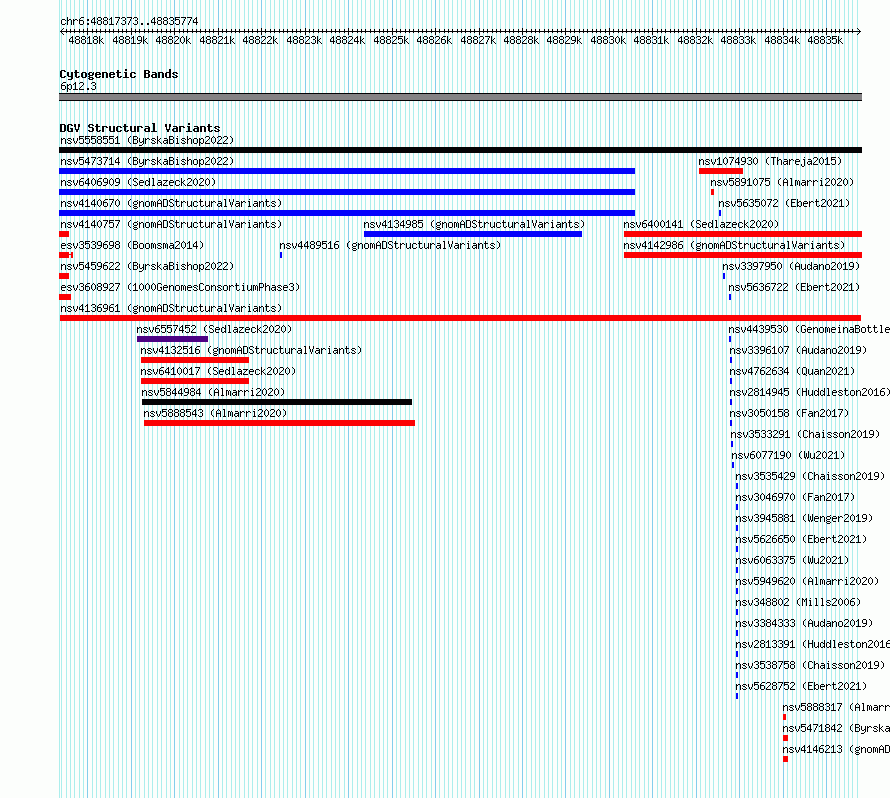
Task: Click nsv6410017 (Sedlazeck2020) label
Action: tap(218, 371)
